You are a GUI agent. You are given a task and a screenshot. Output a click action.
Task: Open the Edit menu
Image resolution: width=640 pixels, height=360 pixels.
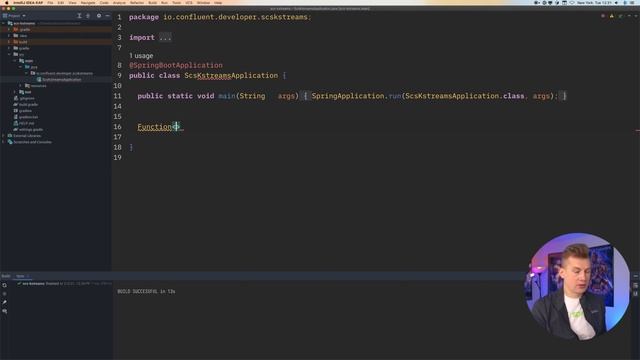(x=61, y=2)
